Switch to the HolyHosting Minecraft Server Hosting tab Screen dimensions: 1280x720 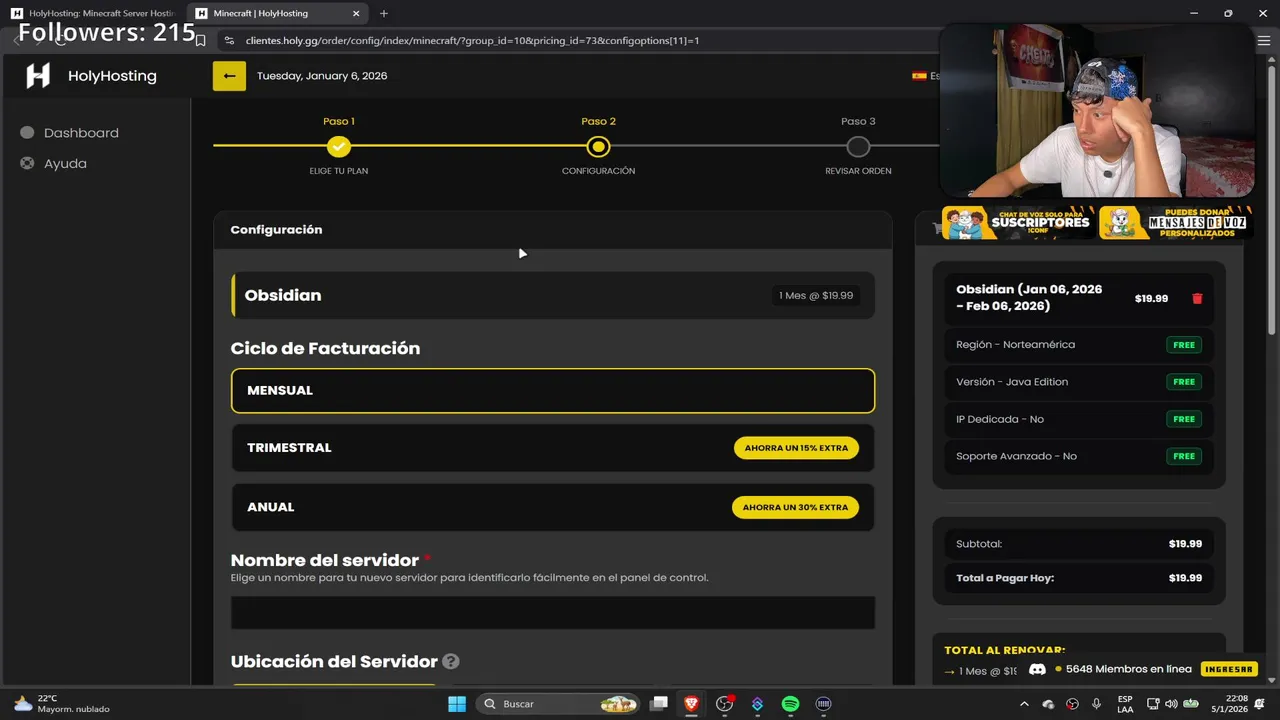click(x=93, y=13)
